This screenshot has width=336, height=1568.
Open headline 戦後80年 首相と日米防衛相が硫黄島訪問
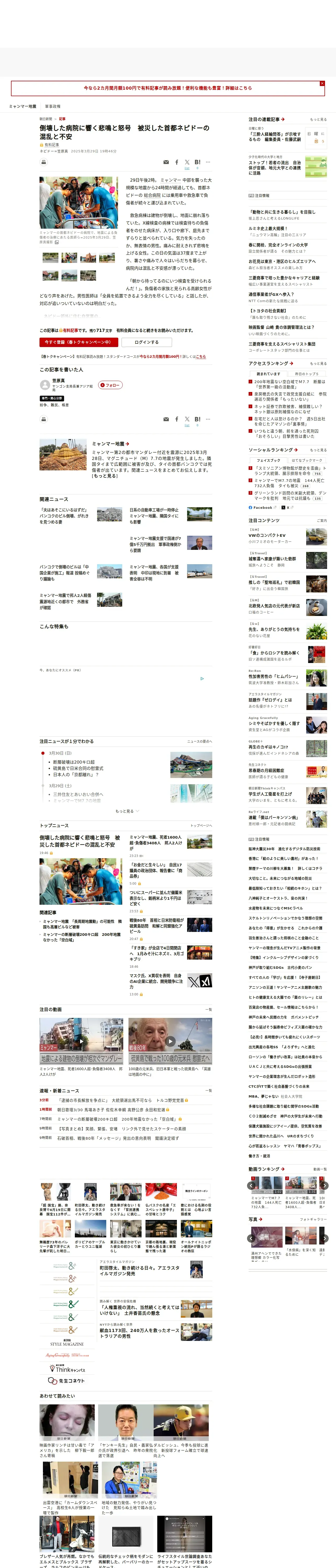(x=156, y=926)
